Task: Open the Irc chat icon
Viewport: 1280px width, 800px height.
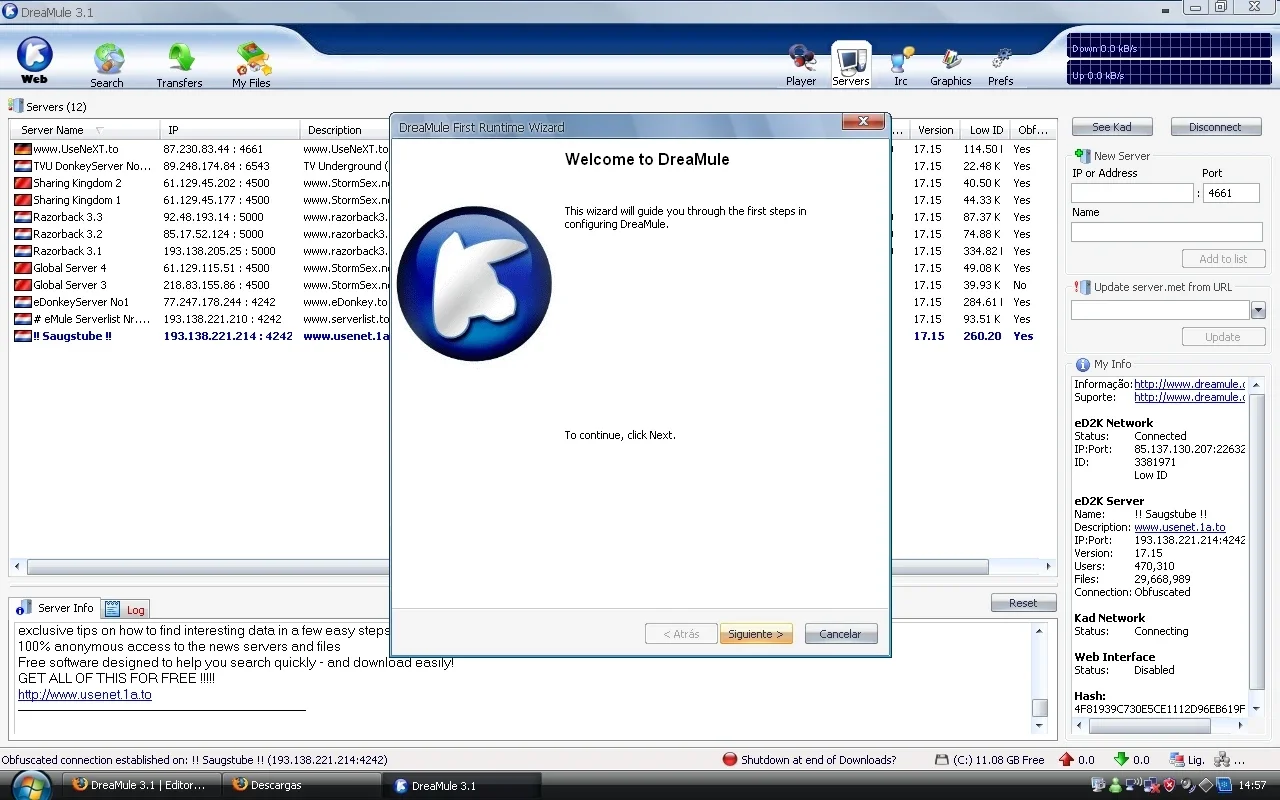Action: [x=901, y=66]
